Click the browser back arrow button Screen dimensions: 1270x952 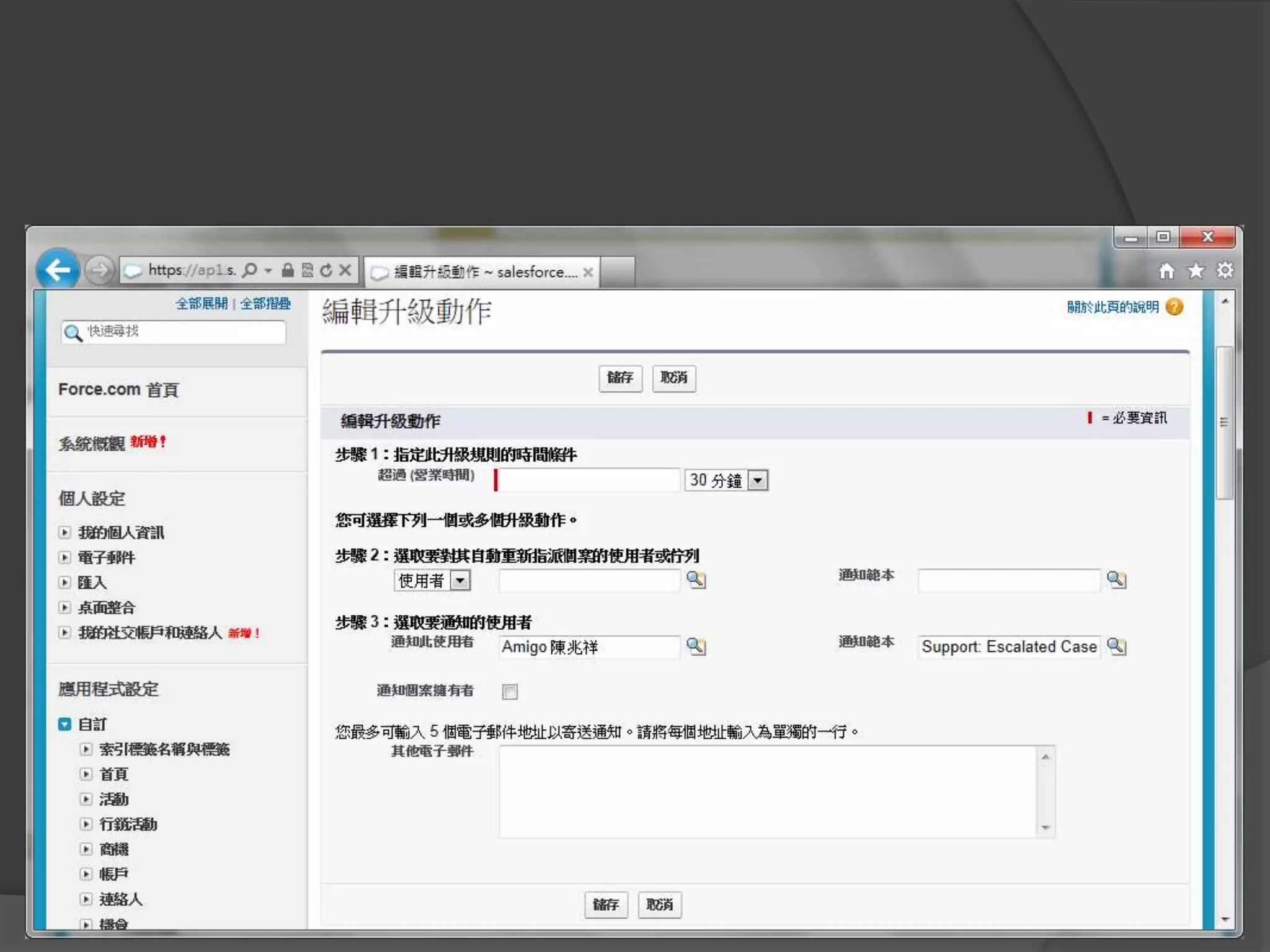pos(58,270)
